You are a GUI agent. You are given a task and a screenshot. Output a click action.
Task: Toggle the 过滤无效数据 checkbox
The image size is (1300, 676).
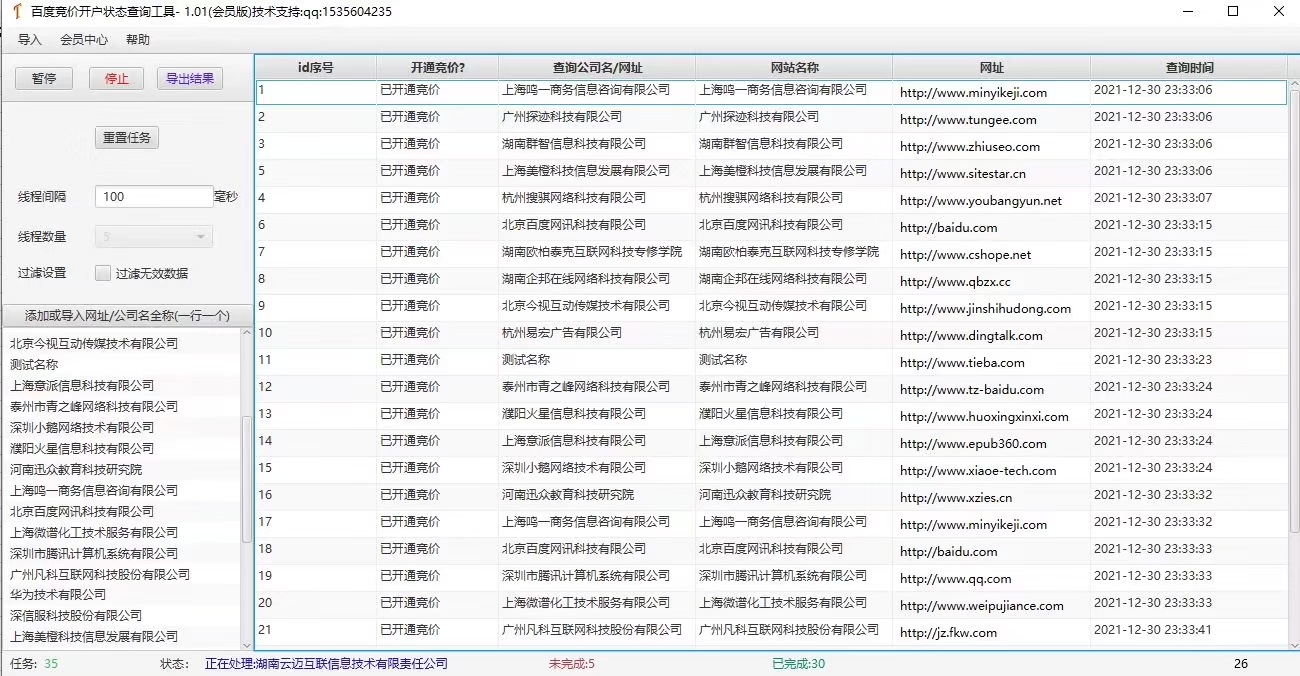click(103, 273)
